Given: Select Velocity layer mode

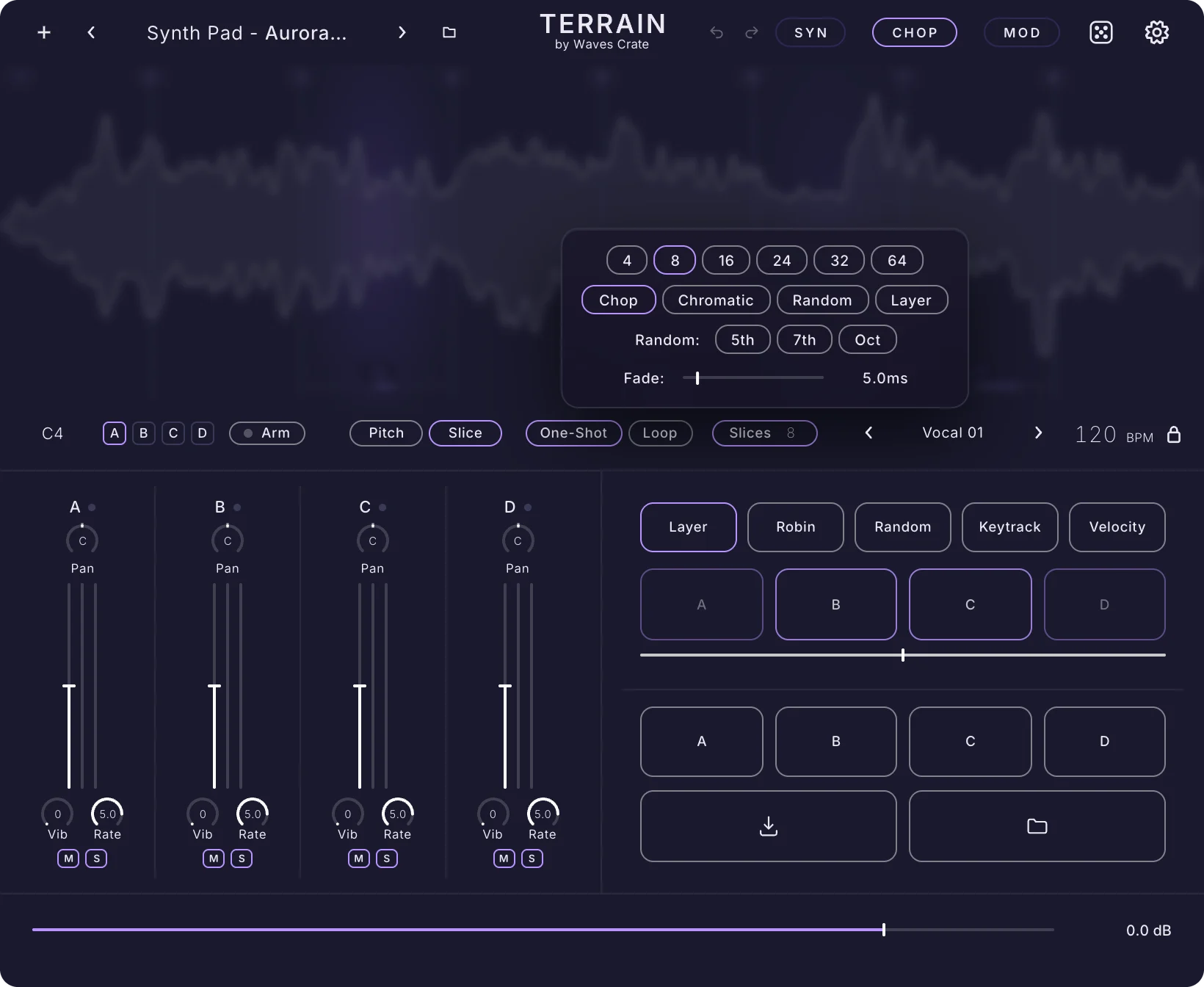Looking at the screenshot, I should (1117, 527).
